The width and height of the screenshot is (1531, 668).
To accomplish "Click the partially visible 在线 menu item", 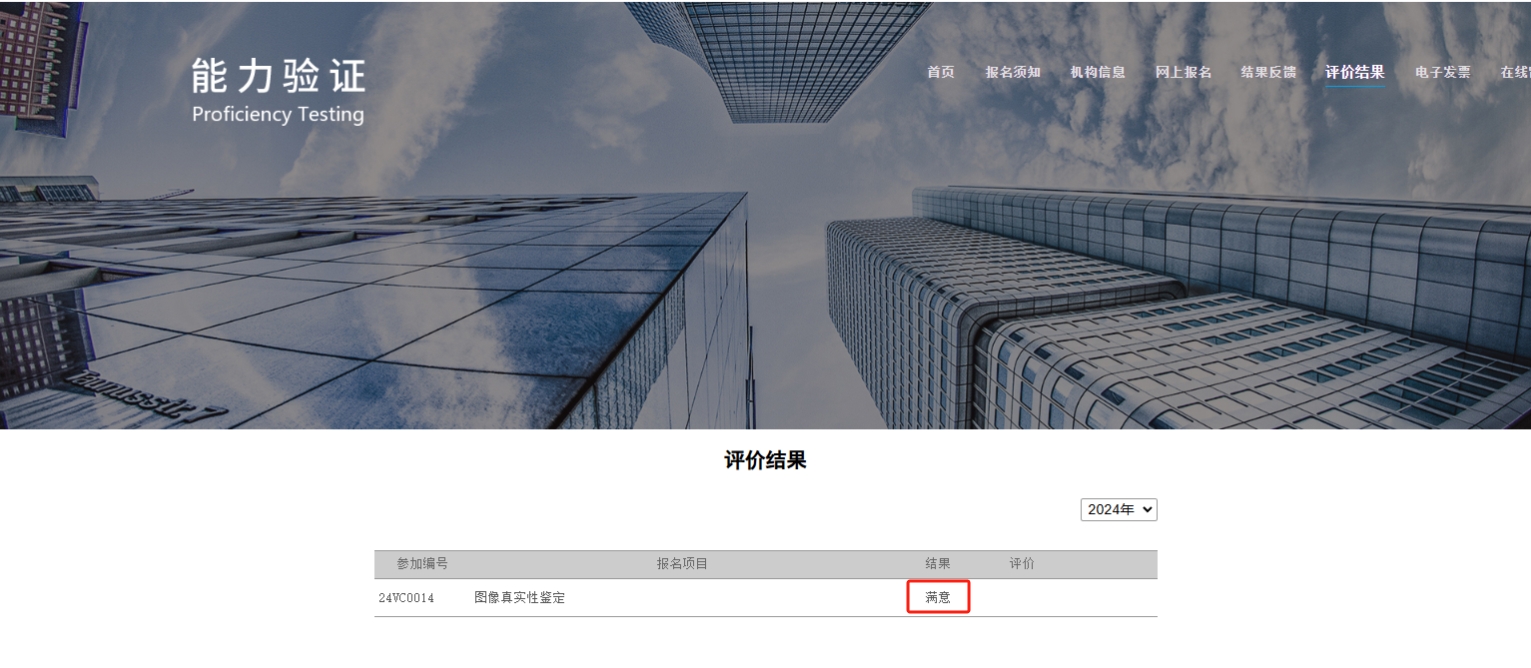I will [1515, 72].
